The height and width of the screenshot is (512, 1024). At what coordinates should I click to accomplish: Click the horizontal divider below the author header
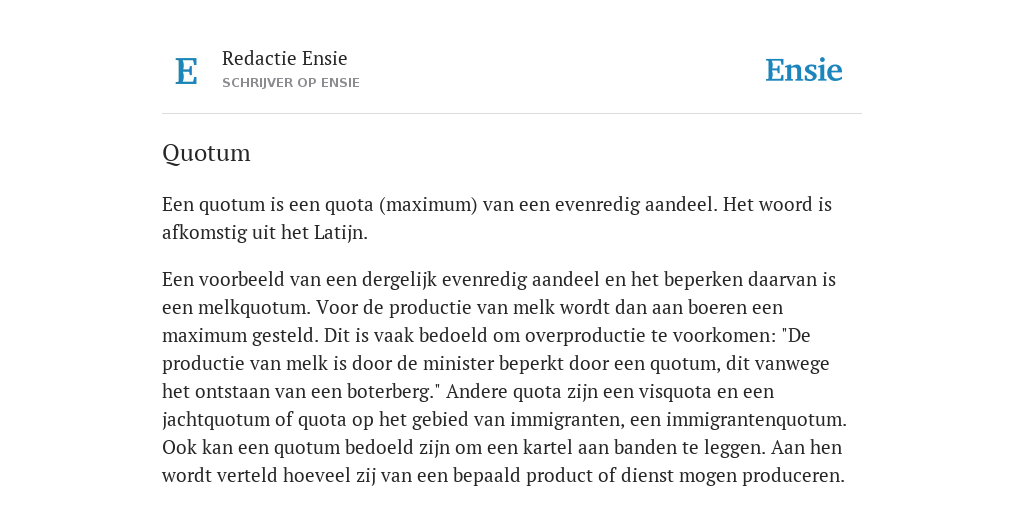click(512, 114)
